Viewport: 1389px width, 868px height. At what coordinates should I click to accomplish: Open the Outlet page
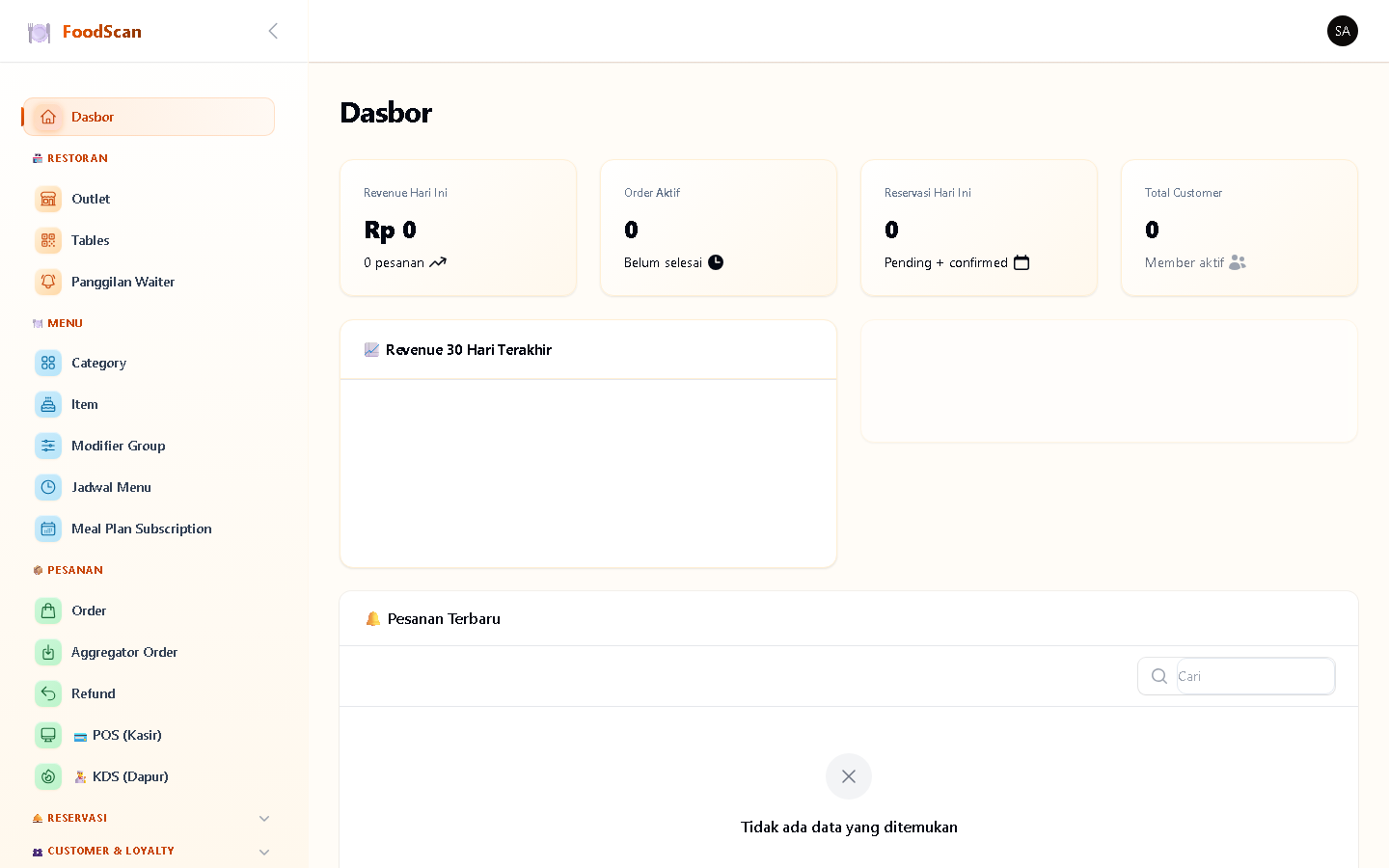150,199
